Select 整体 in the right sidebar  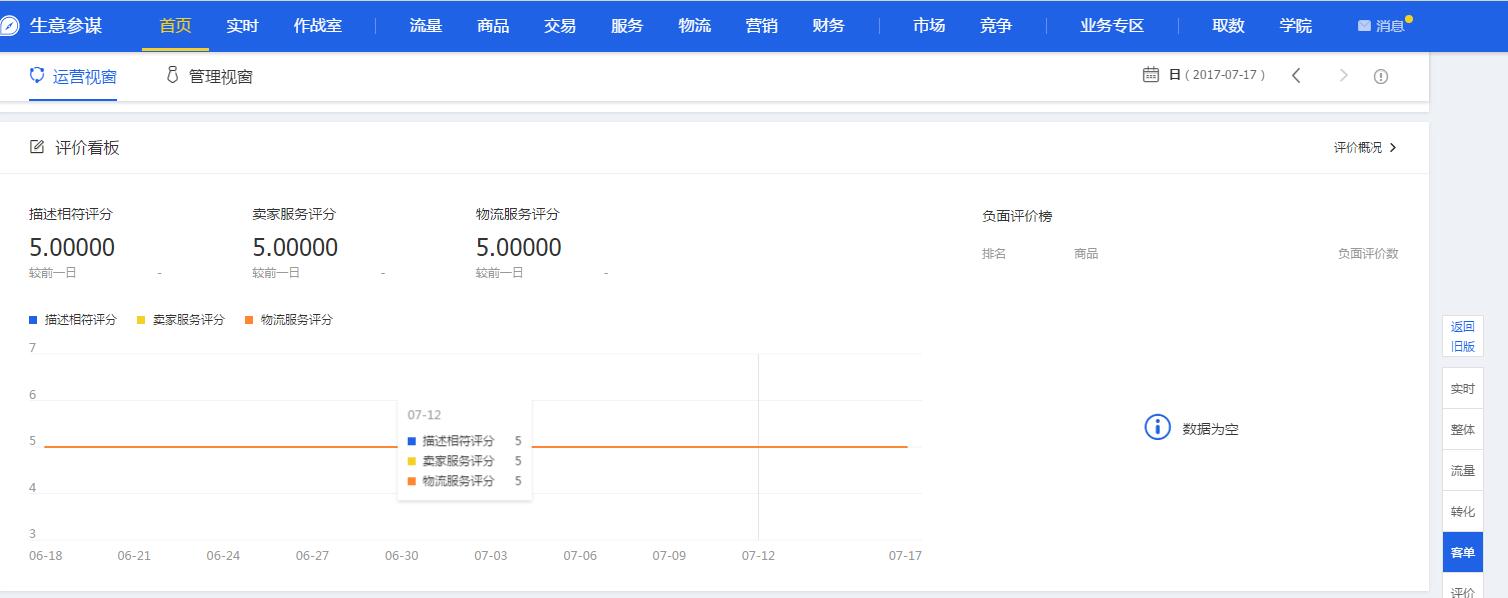1462,428
